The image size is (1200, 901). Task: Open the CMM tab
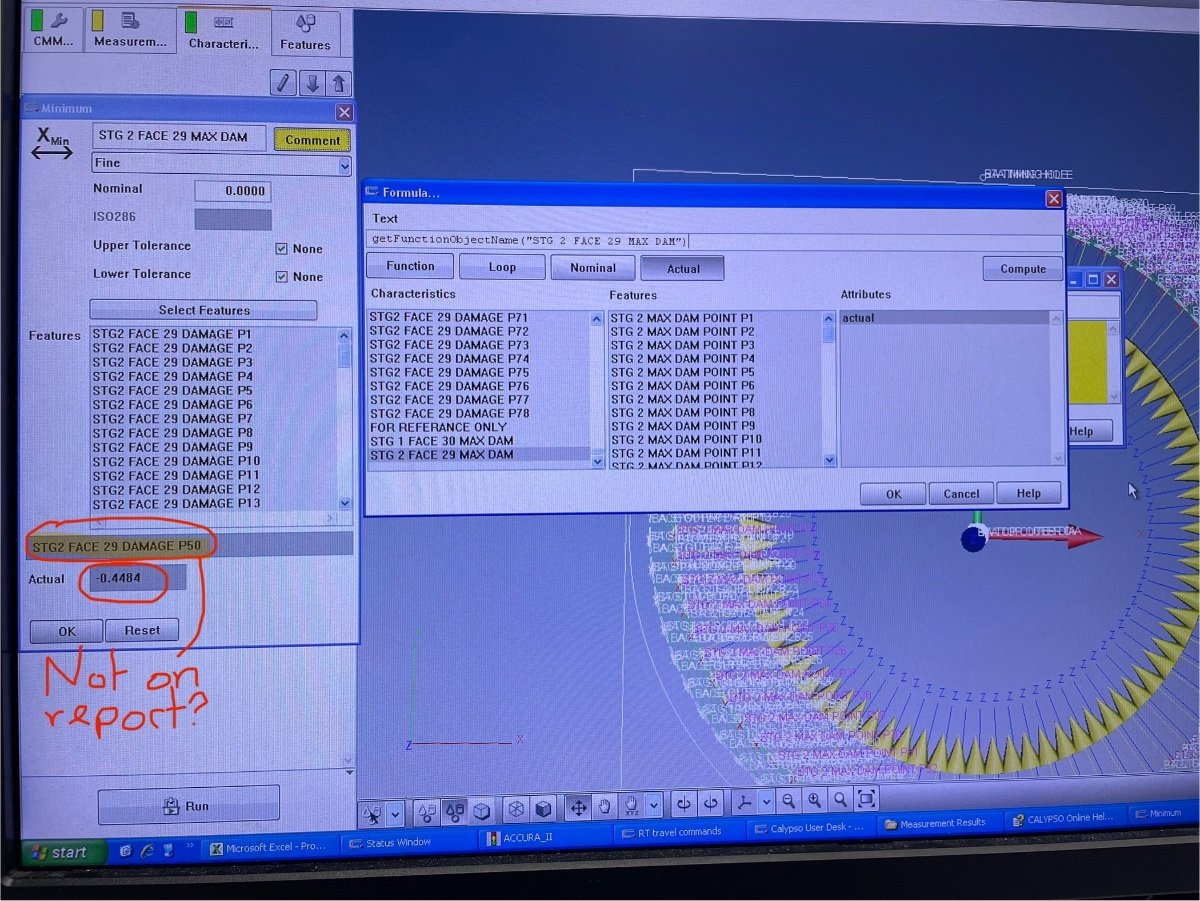(x=51, y=29)
